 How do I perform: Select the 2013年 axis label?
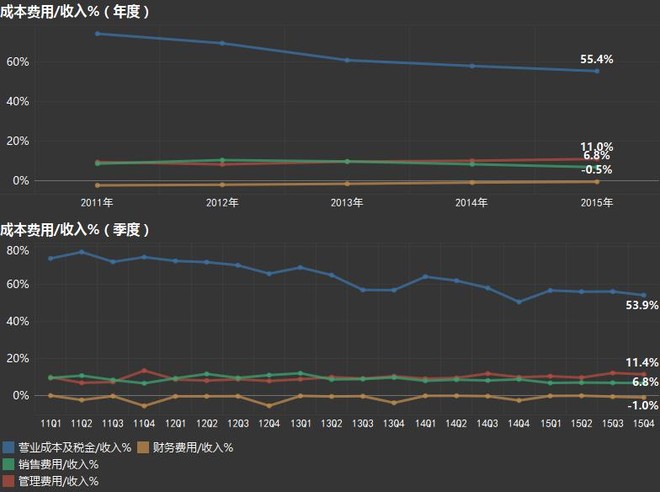[x=347, y=203]
